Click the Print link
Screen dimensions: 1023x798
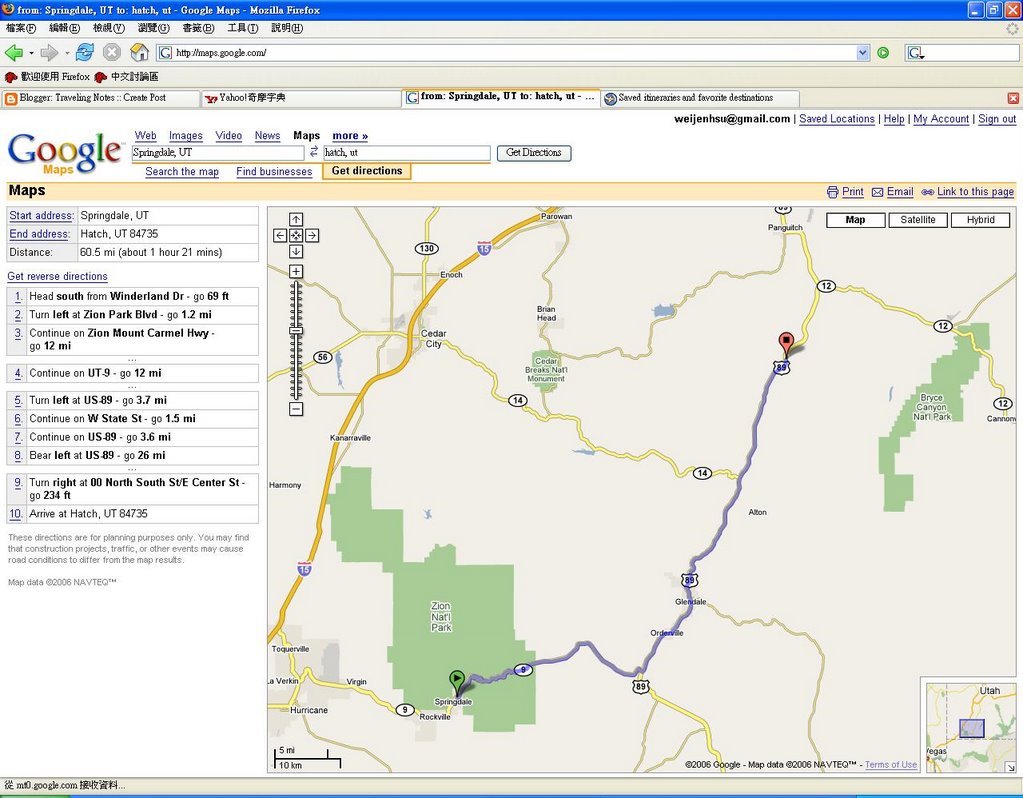(852, 192)
